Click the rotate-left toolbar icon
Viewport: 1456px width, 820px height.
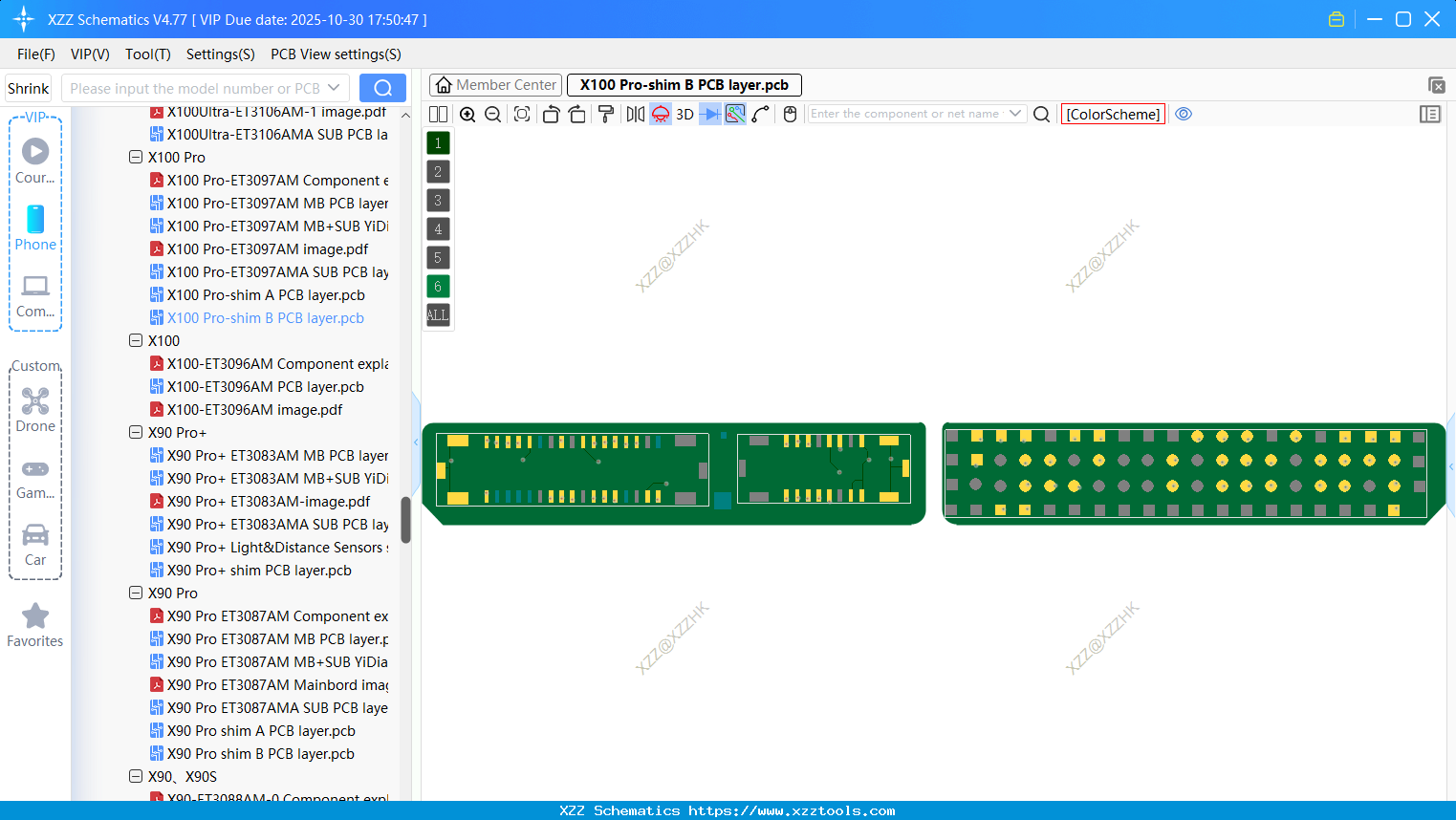click(x=551, y=113)
